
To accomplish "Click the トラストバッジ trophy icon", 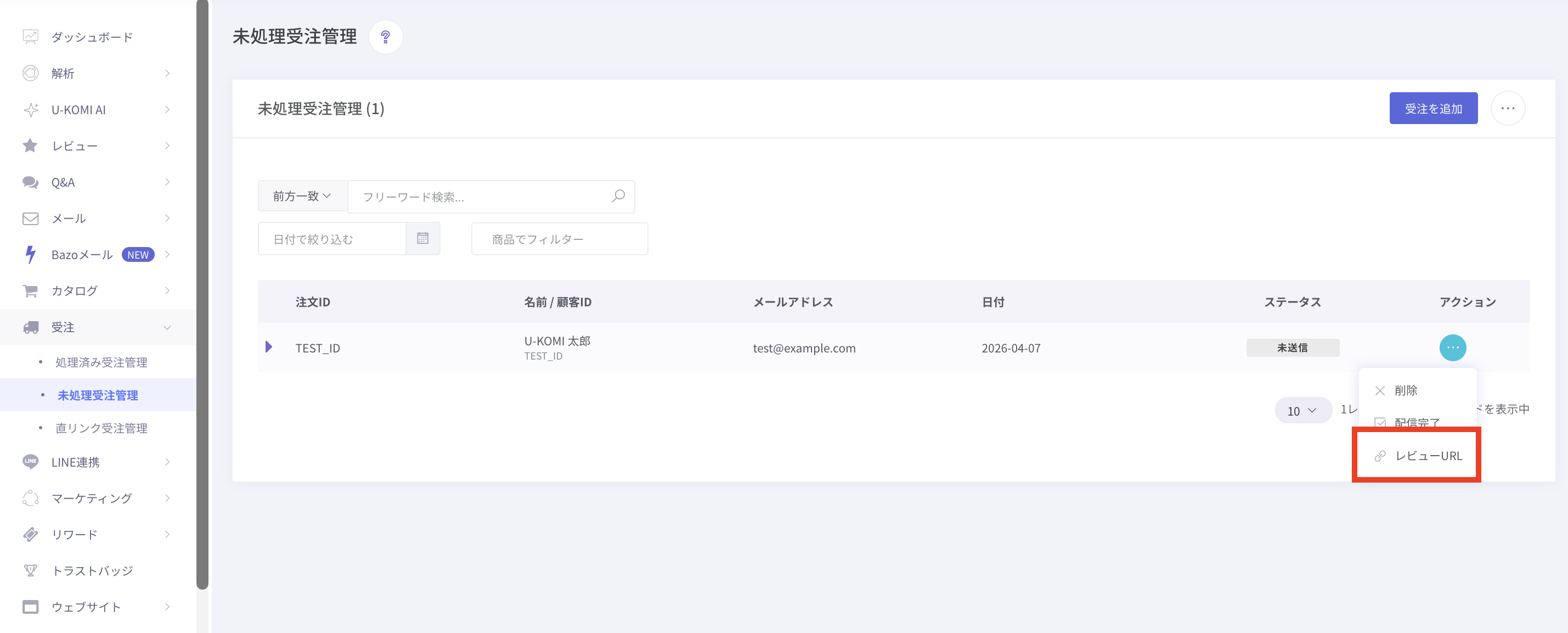I will [x=30, y=571].
